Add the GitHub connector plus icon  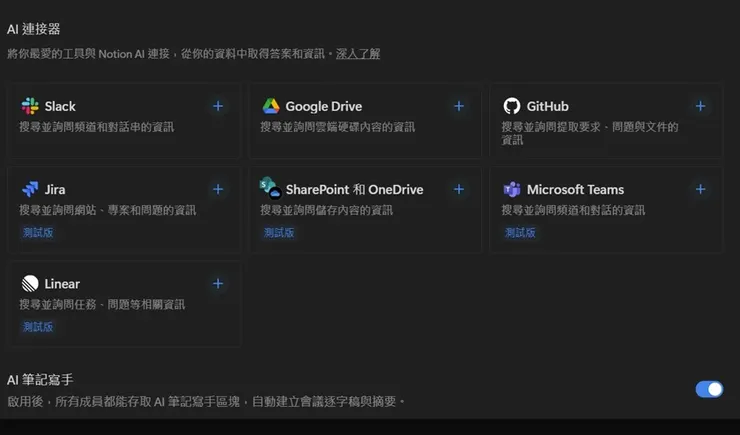pyautogui.click(x=700, y=106)
